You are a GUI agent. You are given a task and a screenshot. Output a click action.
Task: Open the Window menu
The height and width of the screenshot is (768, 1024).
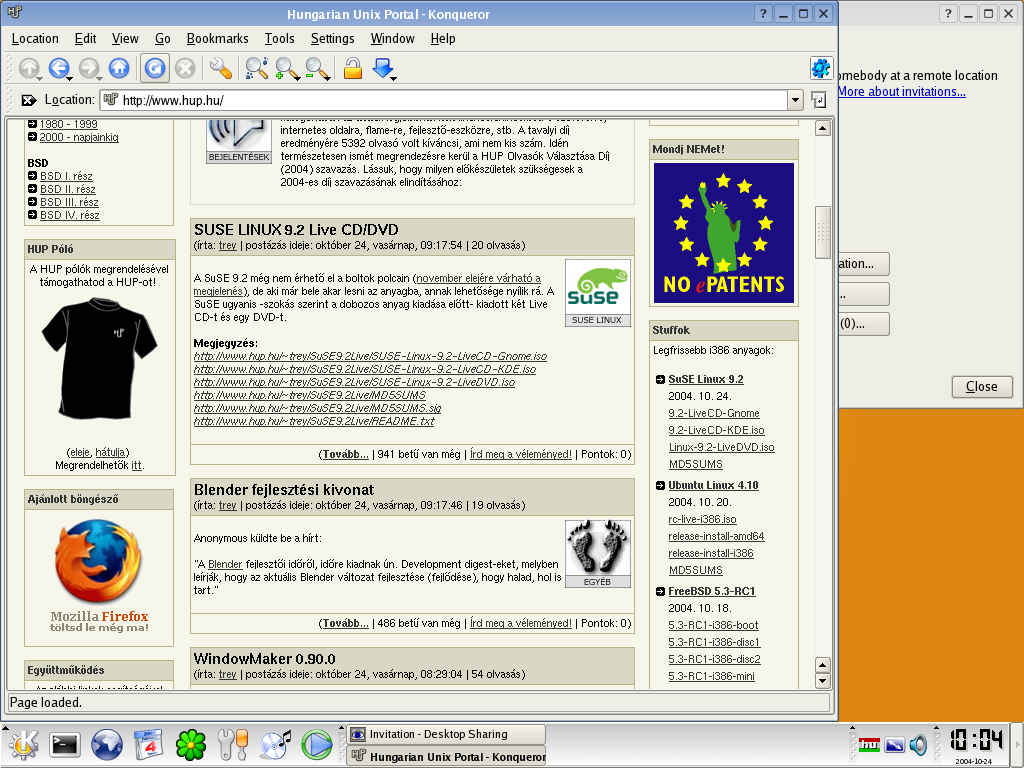point(392,39)
